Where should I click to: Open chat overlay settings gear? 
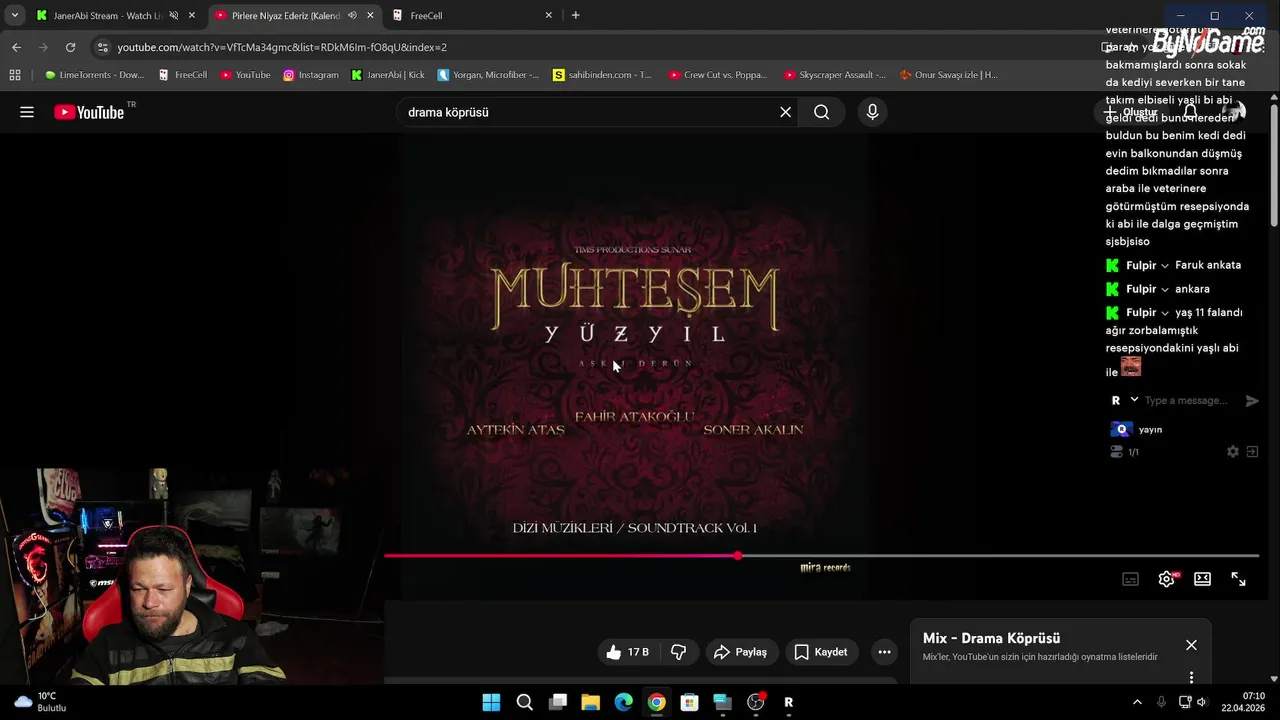pyautogui.click(x=1233, y=452)
